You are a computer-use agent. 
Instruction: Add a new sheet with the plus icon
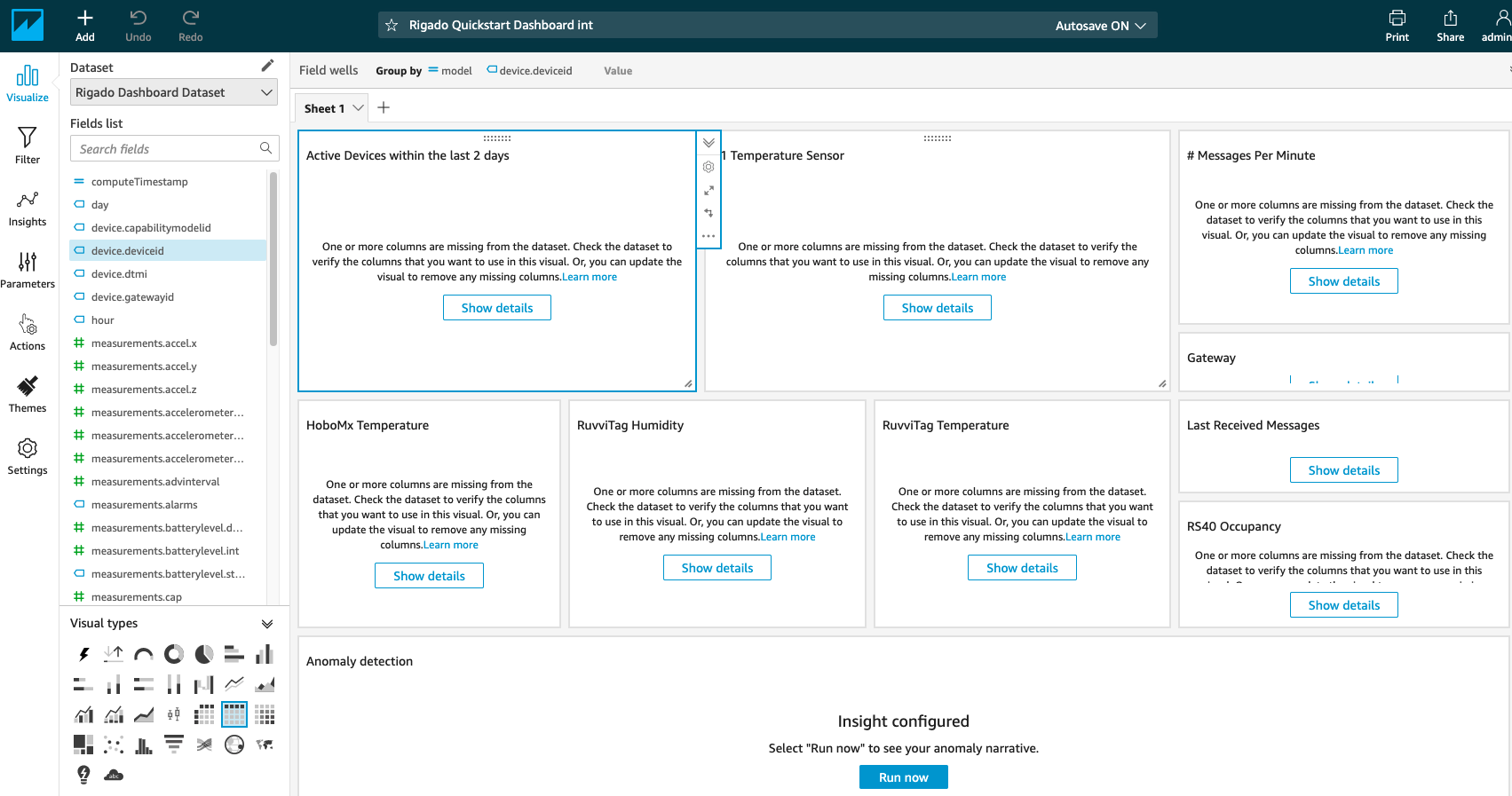click(384, 107)
